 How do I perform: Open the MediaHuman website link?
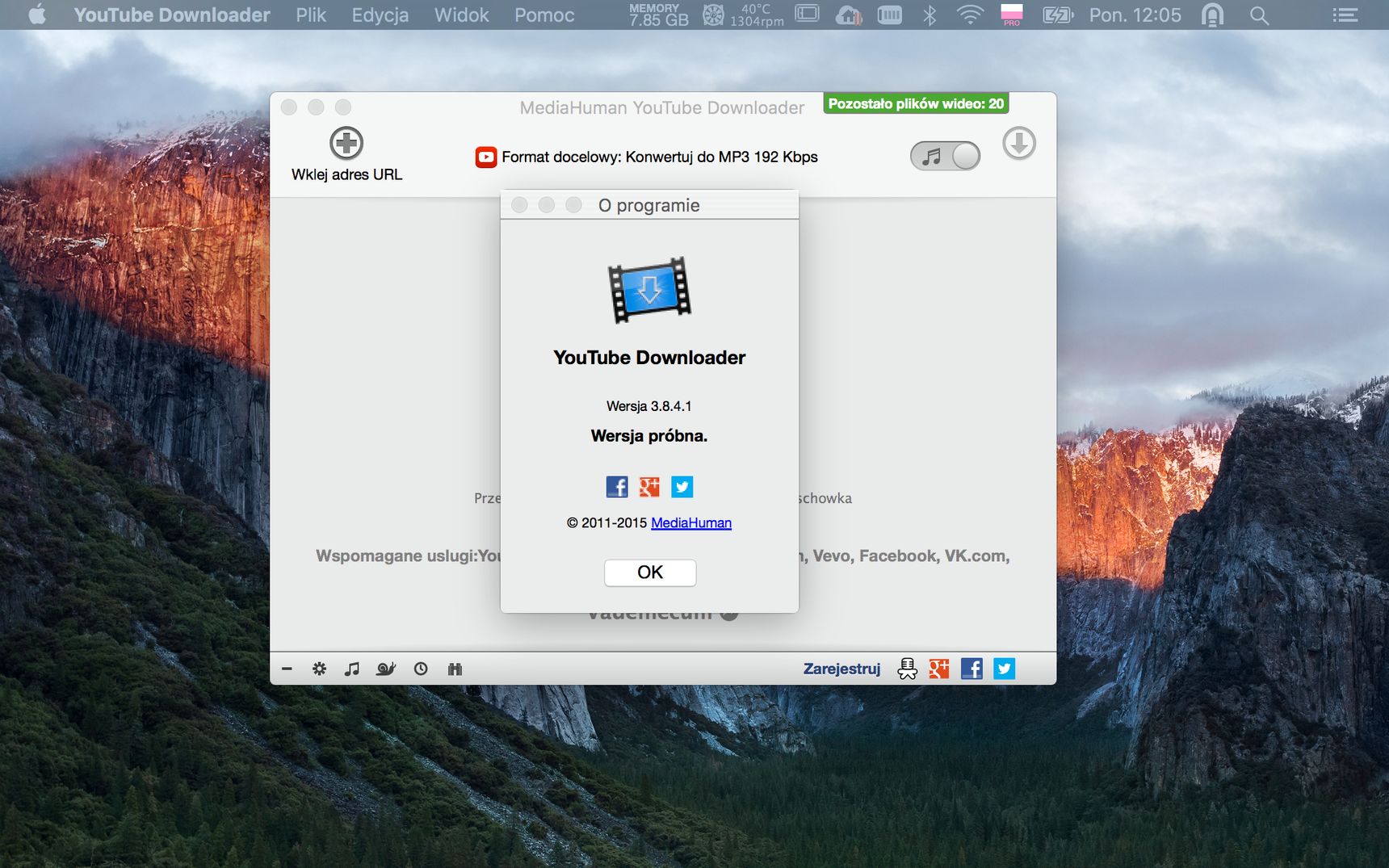click(691, 522)
